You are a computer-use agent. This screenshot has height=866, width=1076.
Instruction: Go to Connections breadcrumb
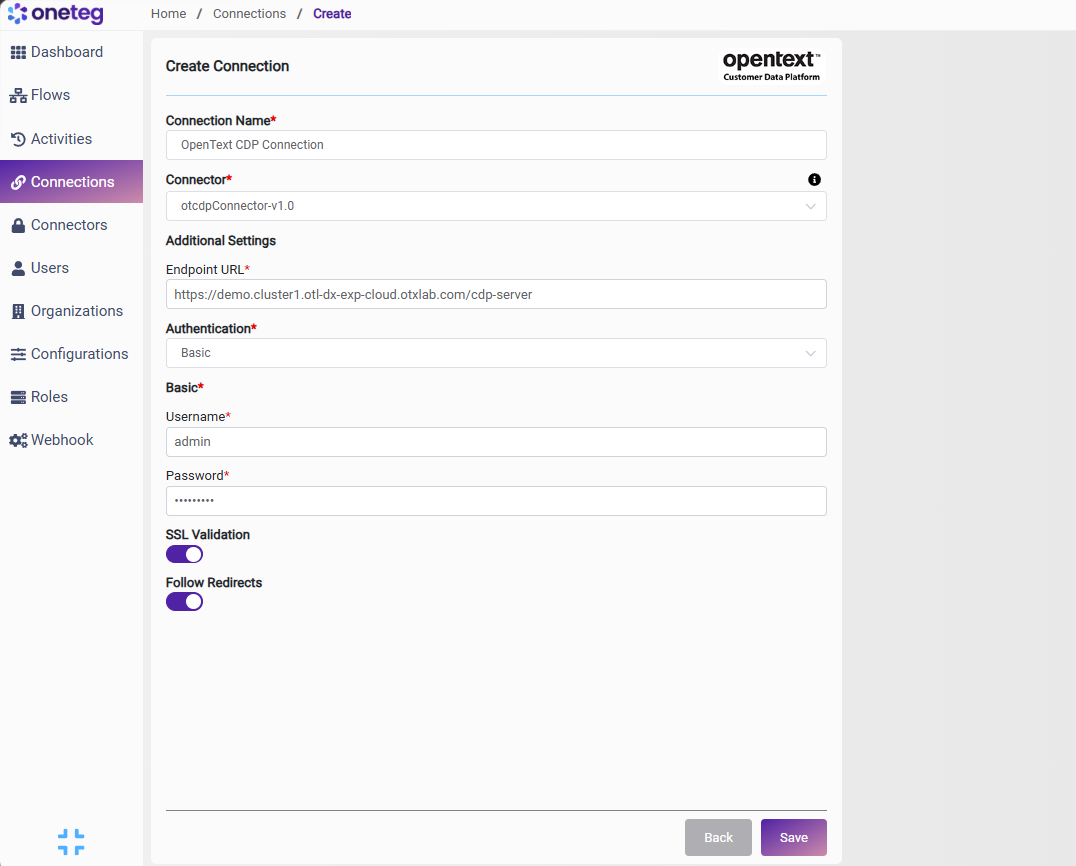[250, 14]
